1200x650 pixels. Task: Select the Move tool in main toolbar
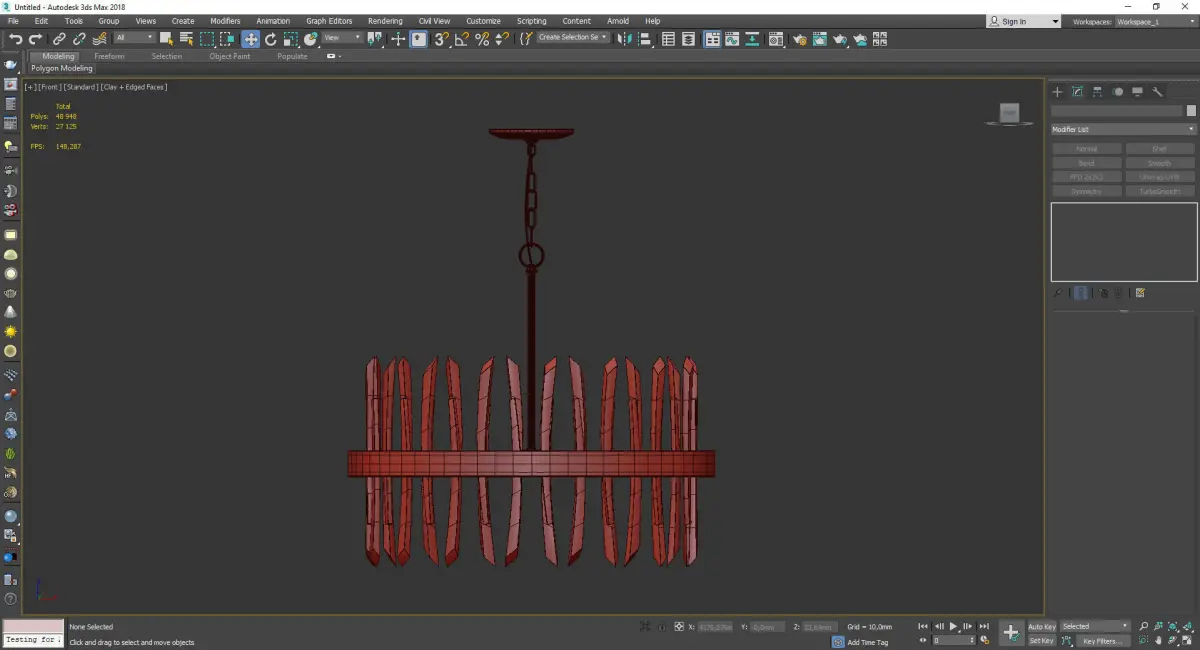point(250,39)
